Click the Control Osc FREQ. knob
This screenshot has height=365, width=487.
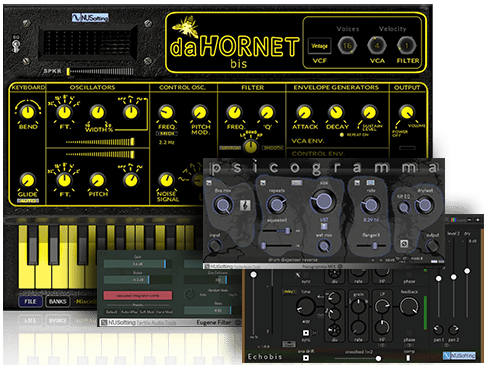[166, 112]
